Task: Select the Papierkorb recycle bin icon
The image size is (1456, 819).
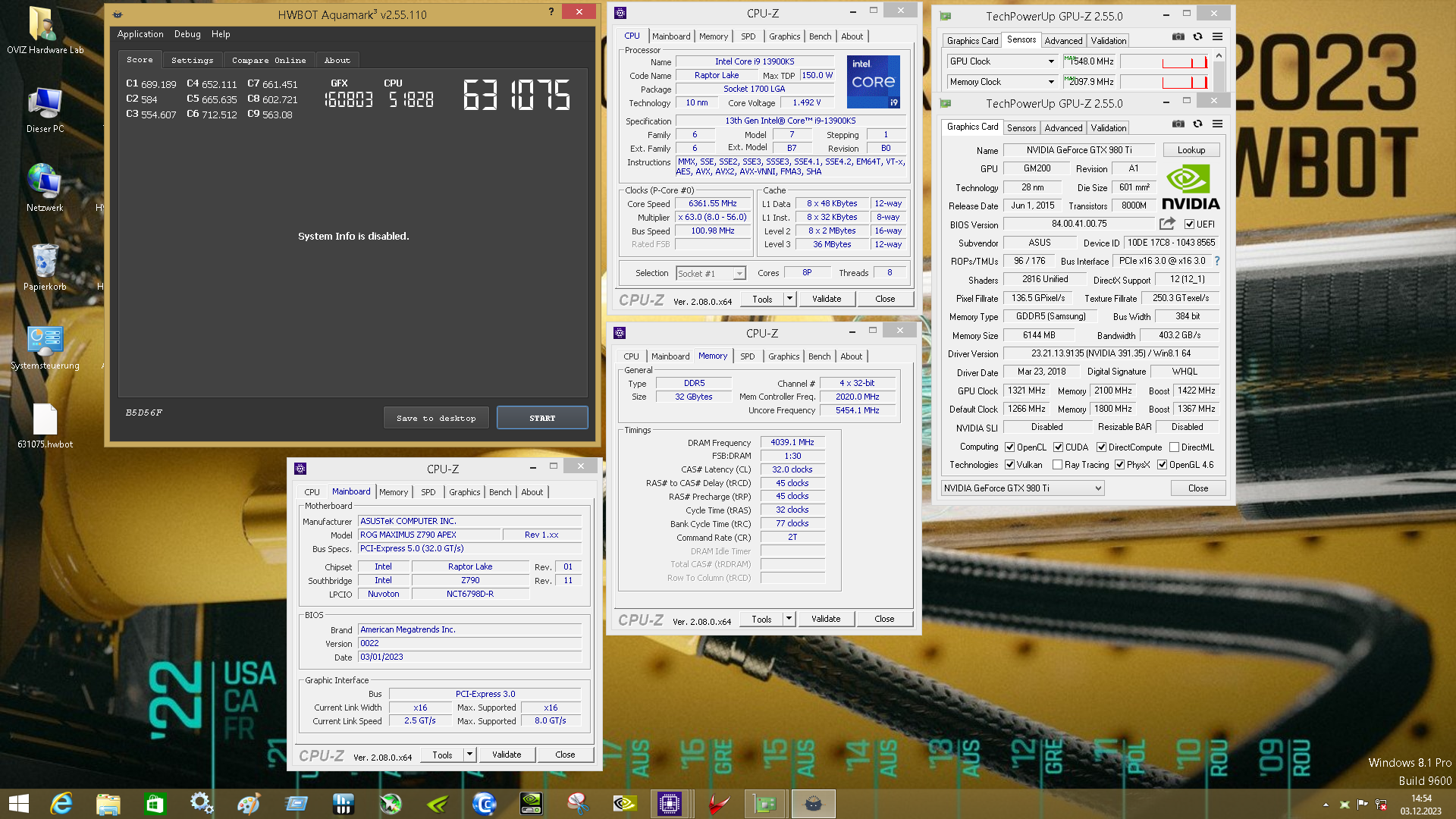Action: point(45,267)
